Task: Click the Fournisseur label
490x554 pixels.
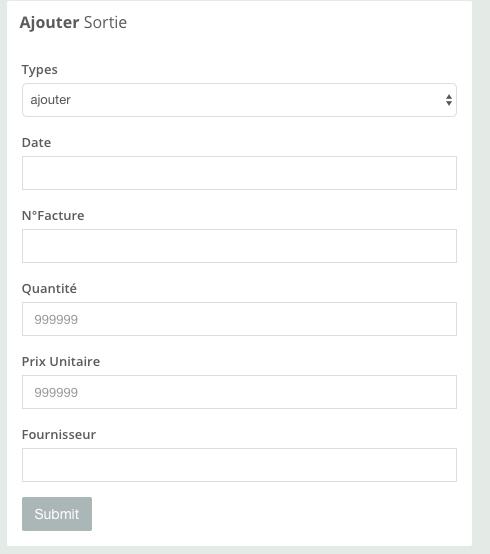Action: (x=59, y=435)
